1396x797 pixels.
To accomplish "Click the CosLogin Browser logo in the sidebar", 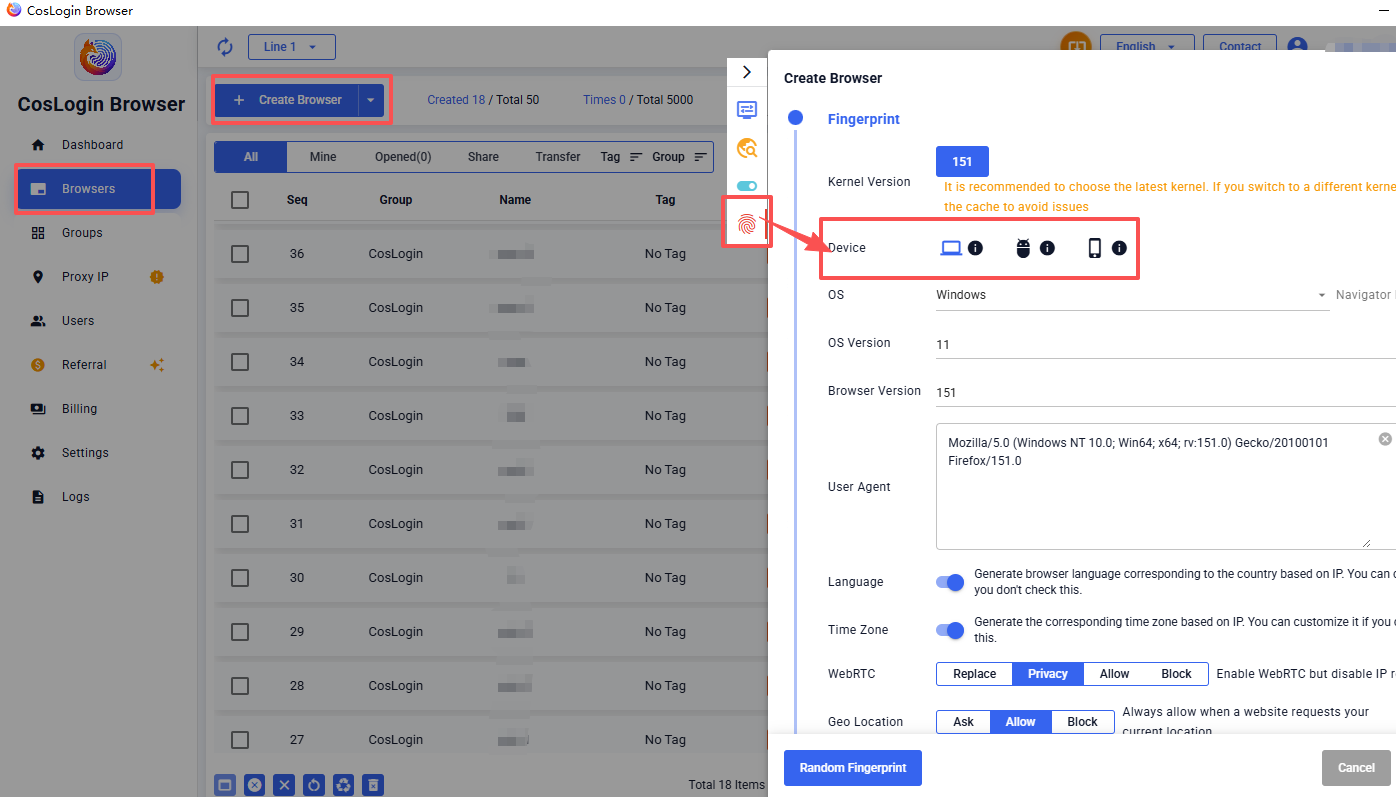I will 98,57.
